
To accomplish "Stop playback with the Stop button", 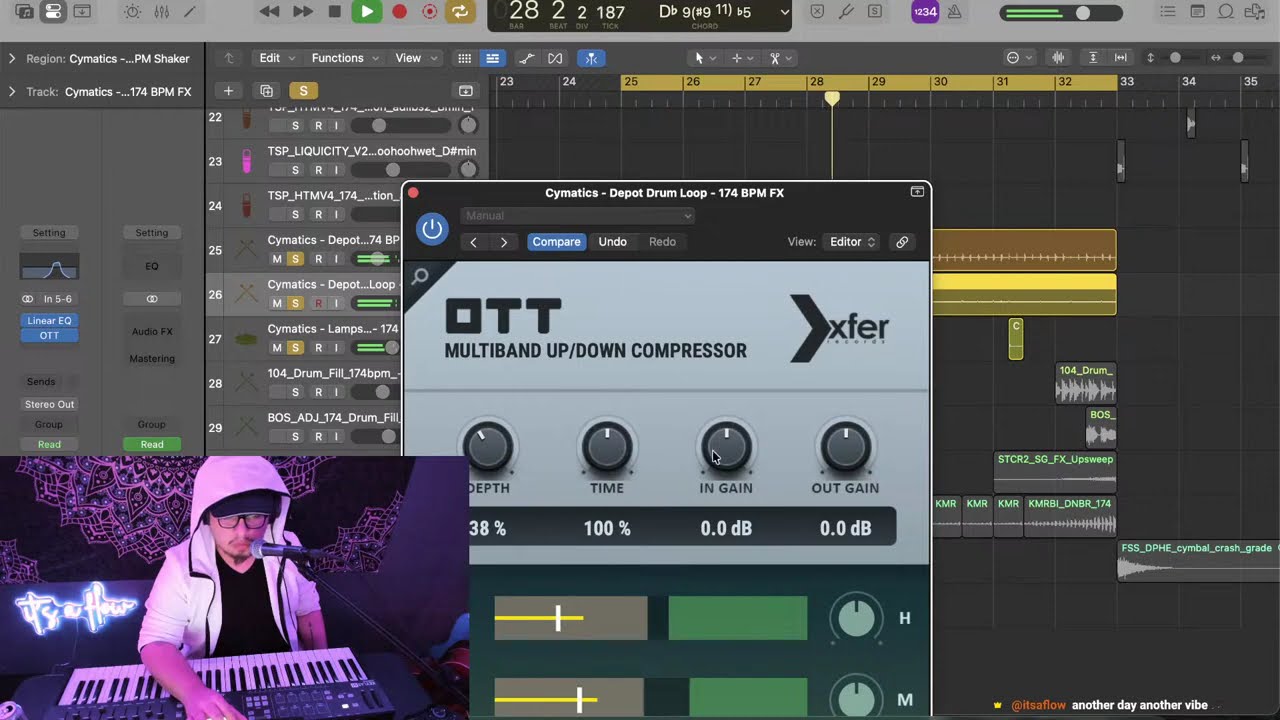I will [335, 12].
